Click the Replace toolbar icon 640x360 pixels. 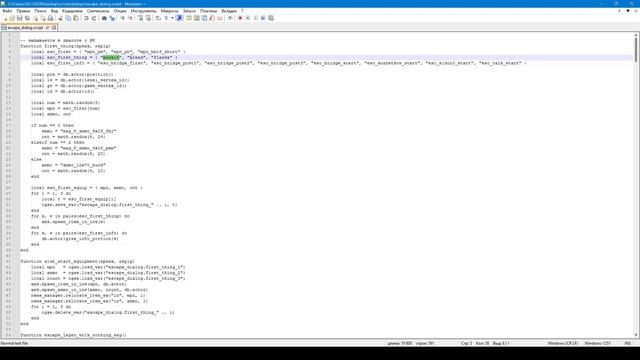[x=112, y=18]
